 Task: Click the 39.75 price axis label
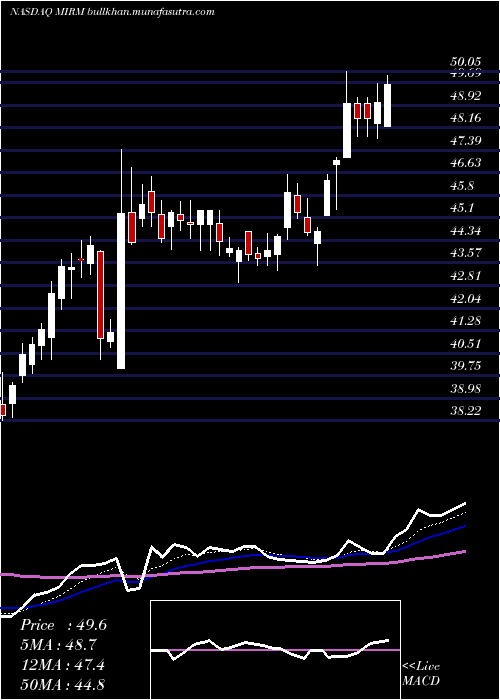coord(465,366)
